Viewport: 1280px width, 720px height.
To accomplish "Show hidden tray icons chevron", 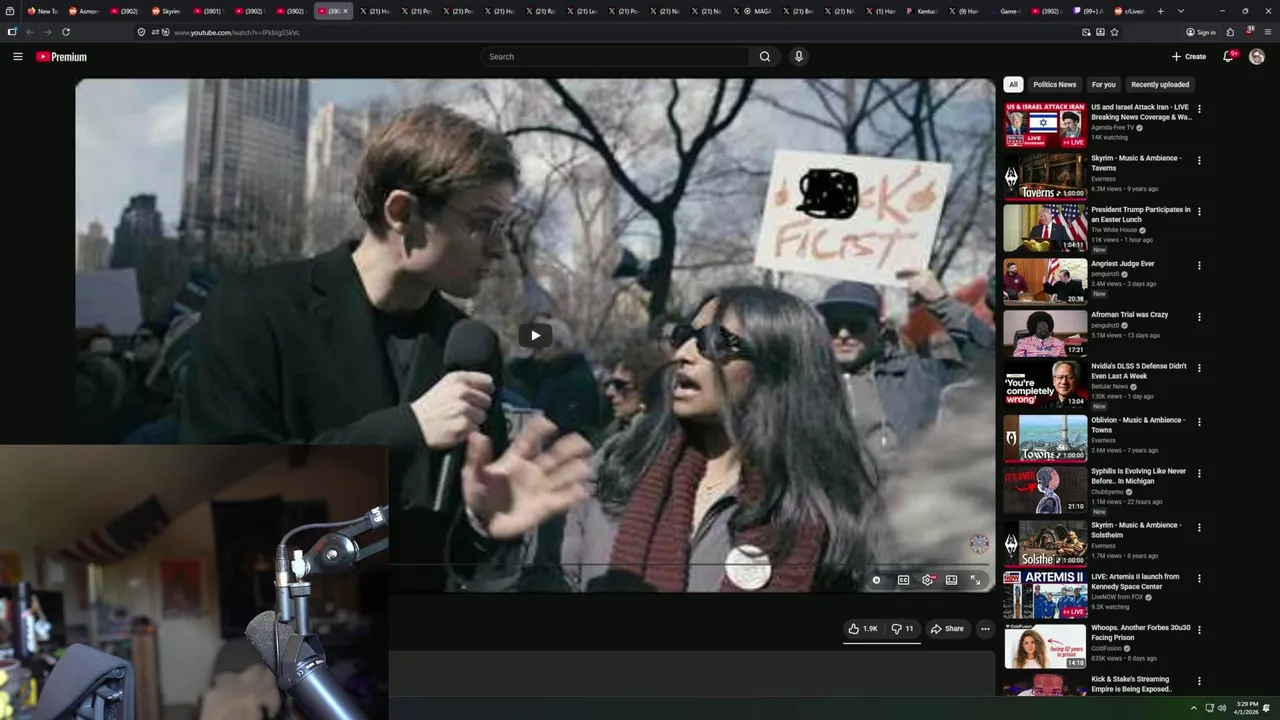I will (1193, 708).
